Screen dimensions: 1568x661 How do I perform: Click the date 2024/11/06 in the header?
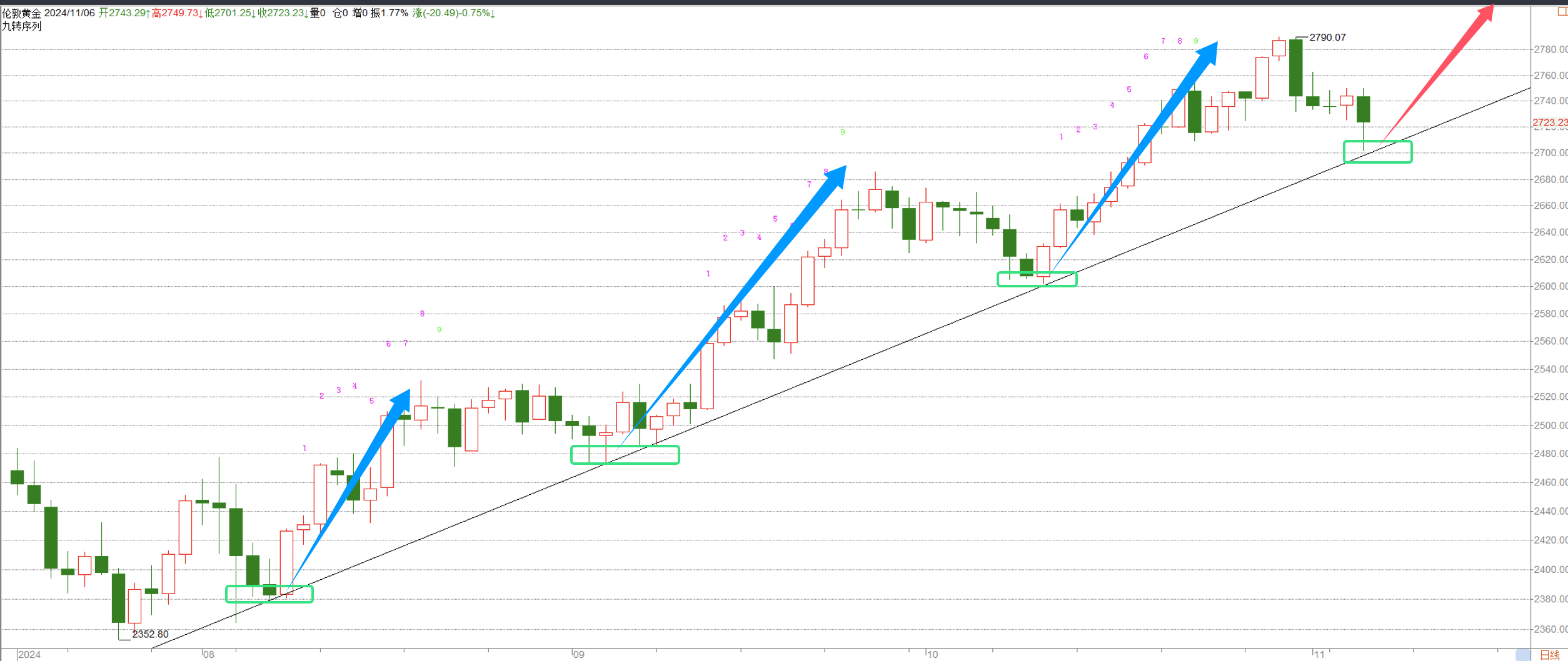pyautogui.click(x=69, y=13)
